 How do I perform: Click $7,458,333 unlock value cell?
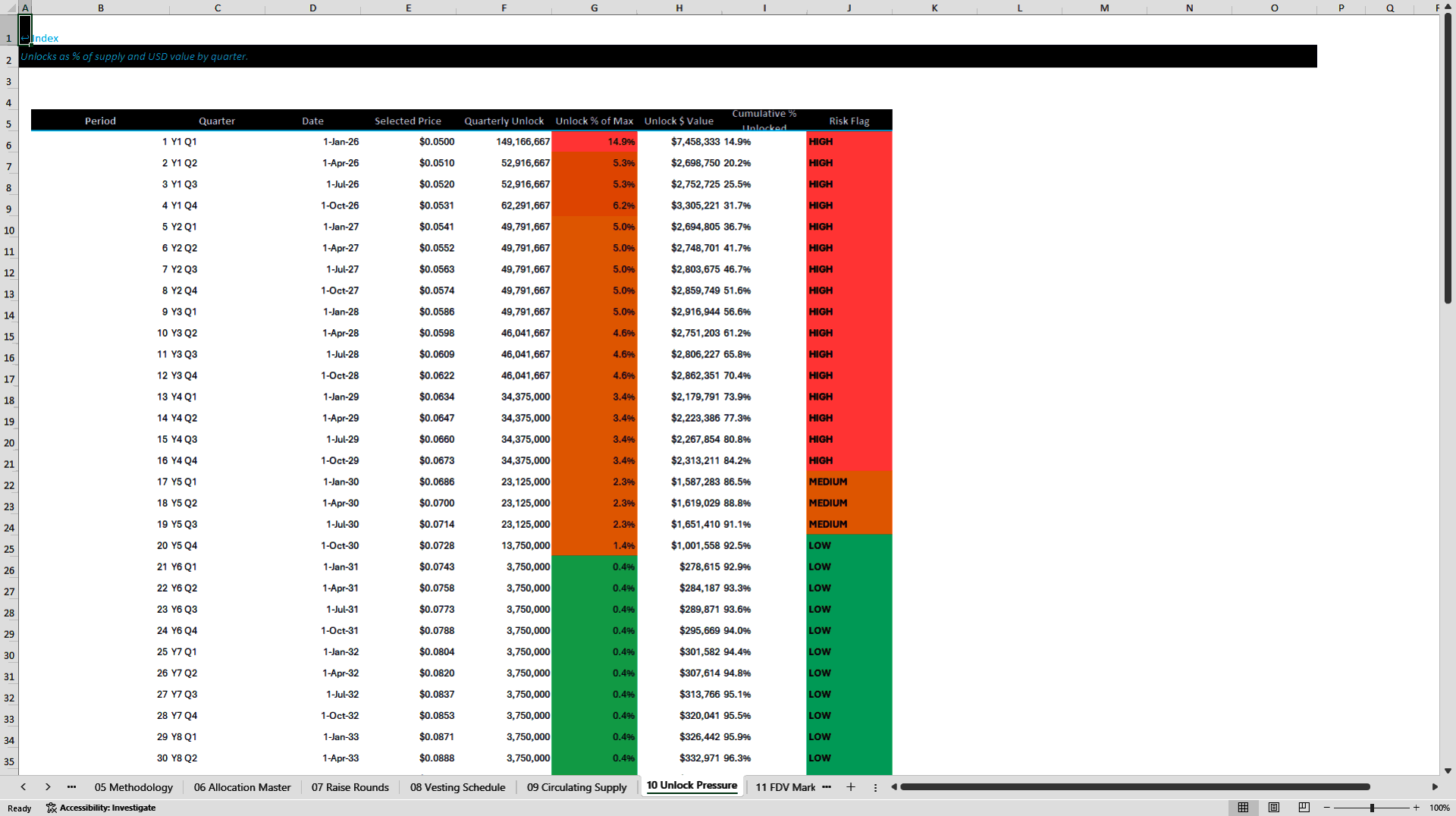679,142
